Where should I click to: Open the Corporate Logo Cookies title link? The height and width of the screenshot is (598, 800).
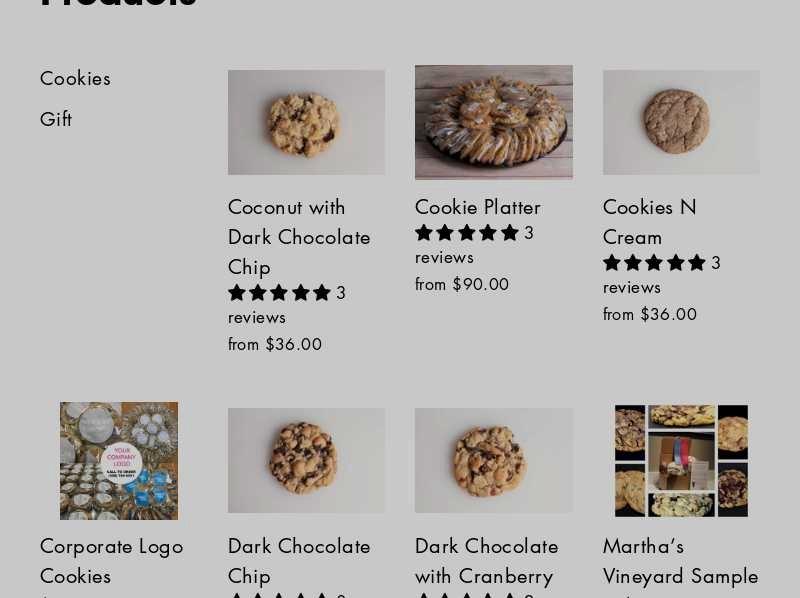[x=111, y=561]
